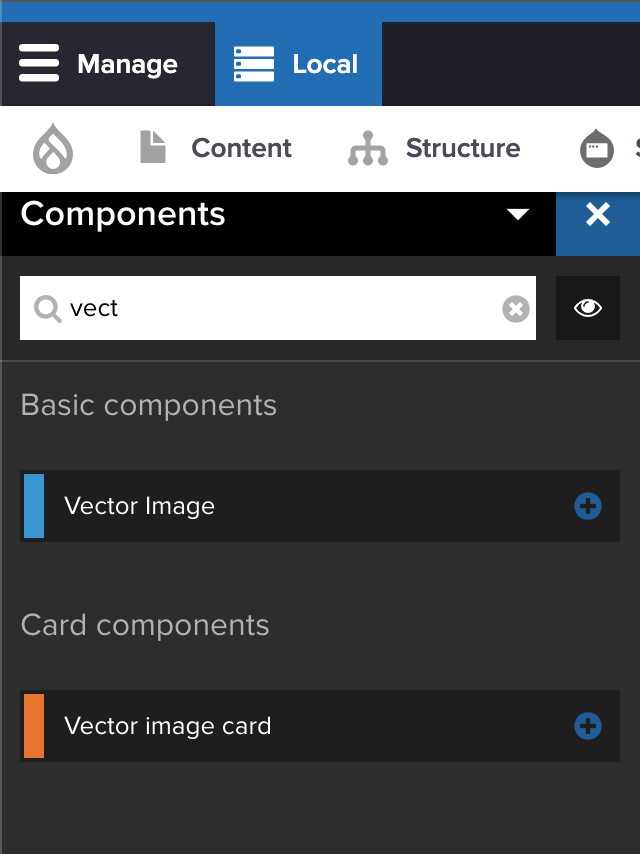Click the Content page icon
Screen dimensions: 640x854
tap(152, 148)
